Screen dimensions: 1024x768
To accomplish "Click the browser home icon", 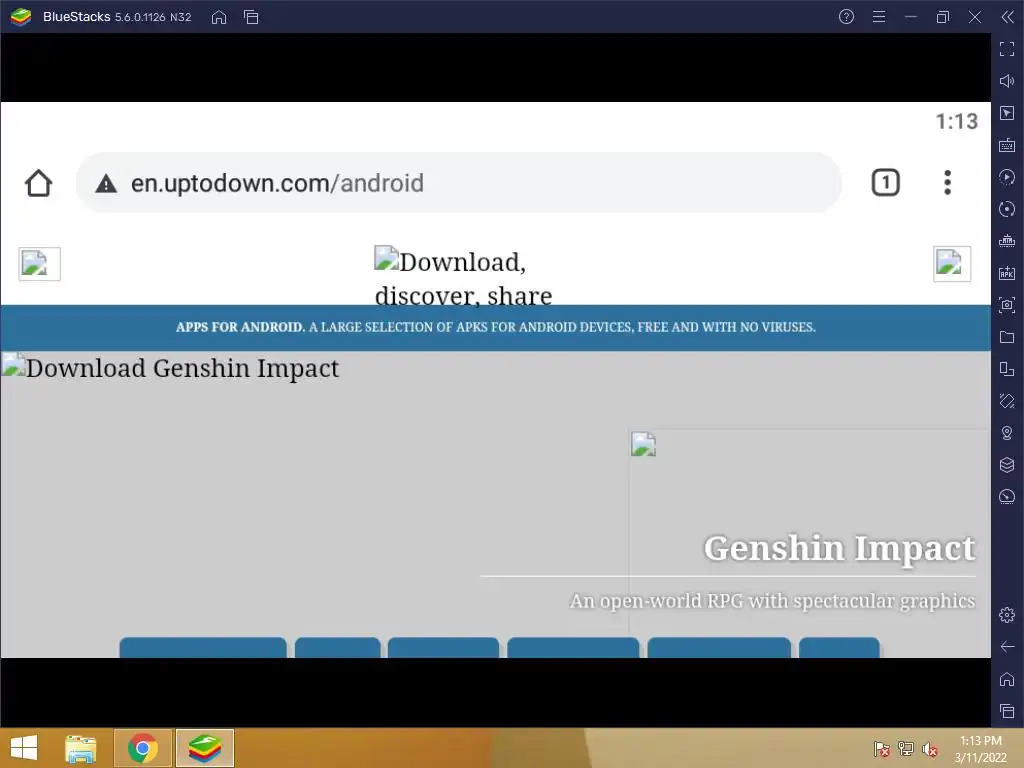I will point(39,183).
